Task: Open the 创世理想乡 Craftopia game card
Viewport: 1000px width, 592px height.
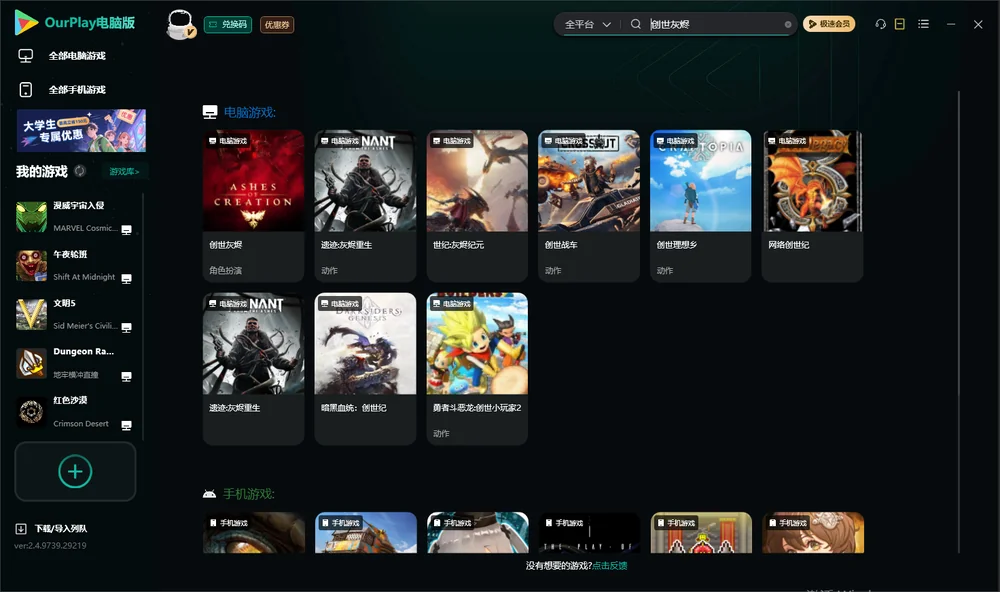Action: [700, 205]
